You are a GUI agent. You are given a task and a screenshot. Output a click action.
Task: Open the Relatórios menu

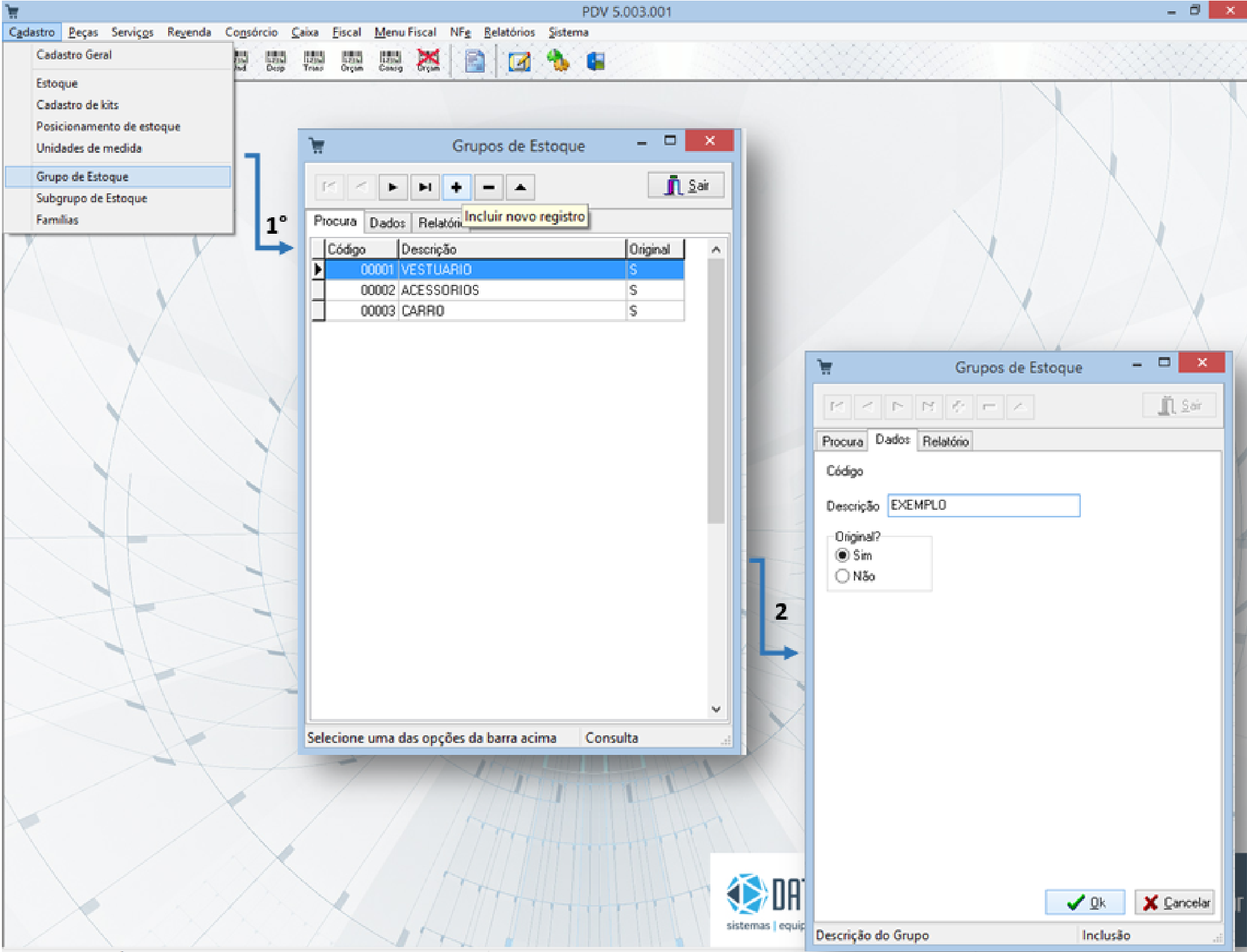(509, 32)
